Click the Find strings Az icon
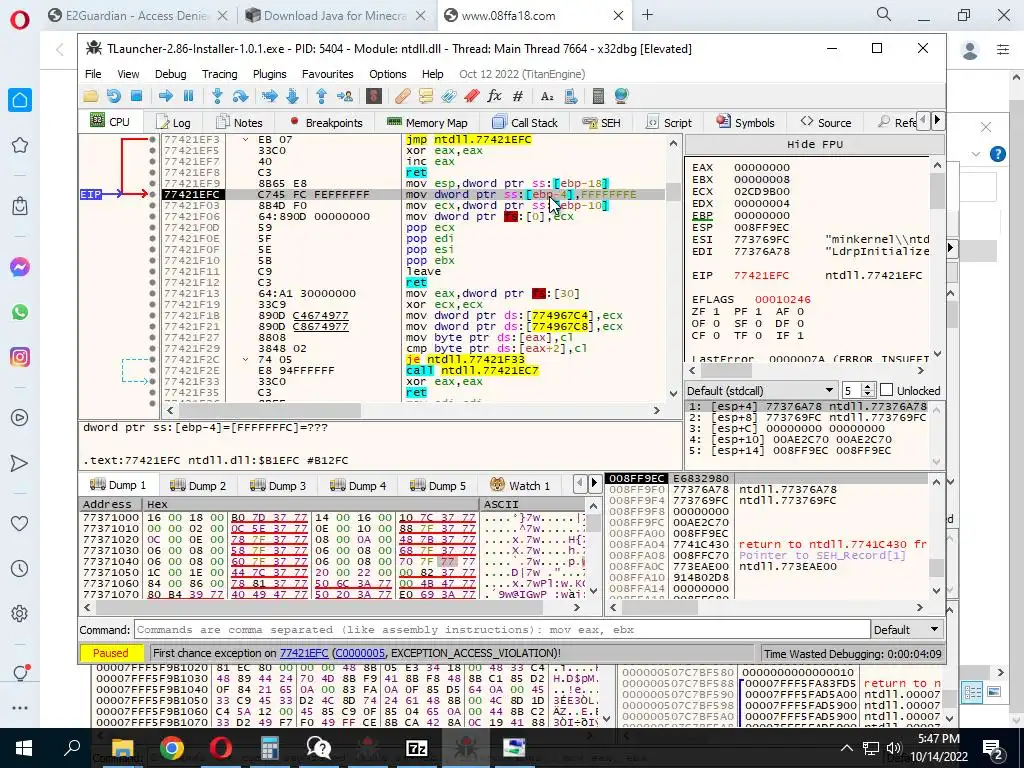The image size is (1024, 768). [x=547, y=97]
